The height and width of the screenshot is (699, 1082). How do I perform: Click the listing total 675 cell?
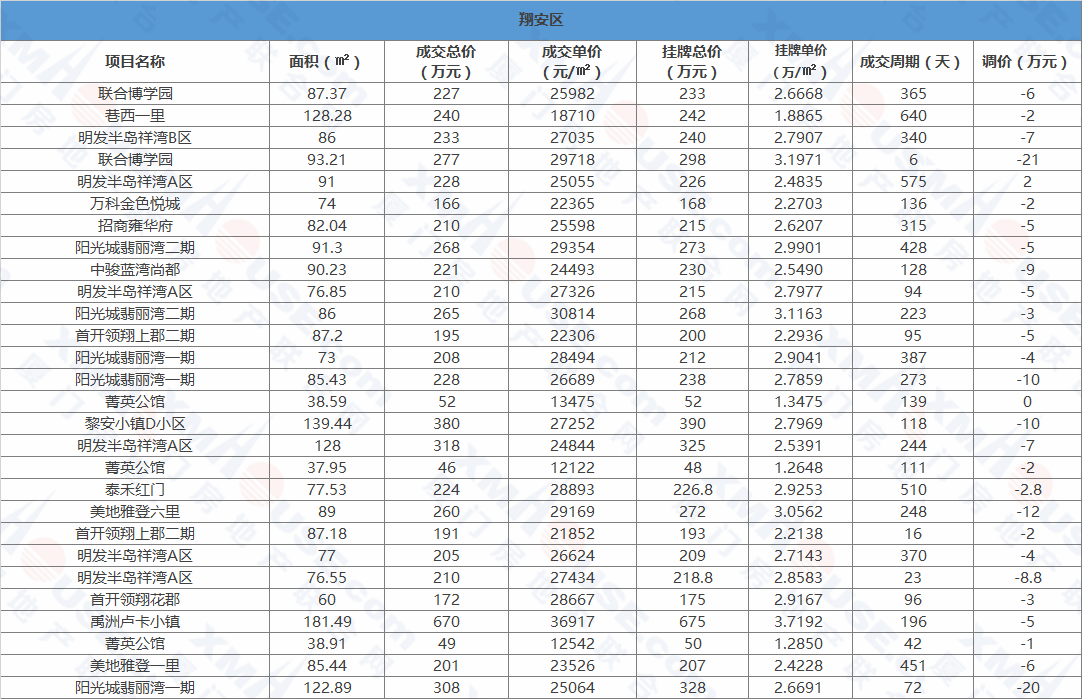click(x=692, y=622)
